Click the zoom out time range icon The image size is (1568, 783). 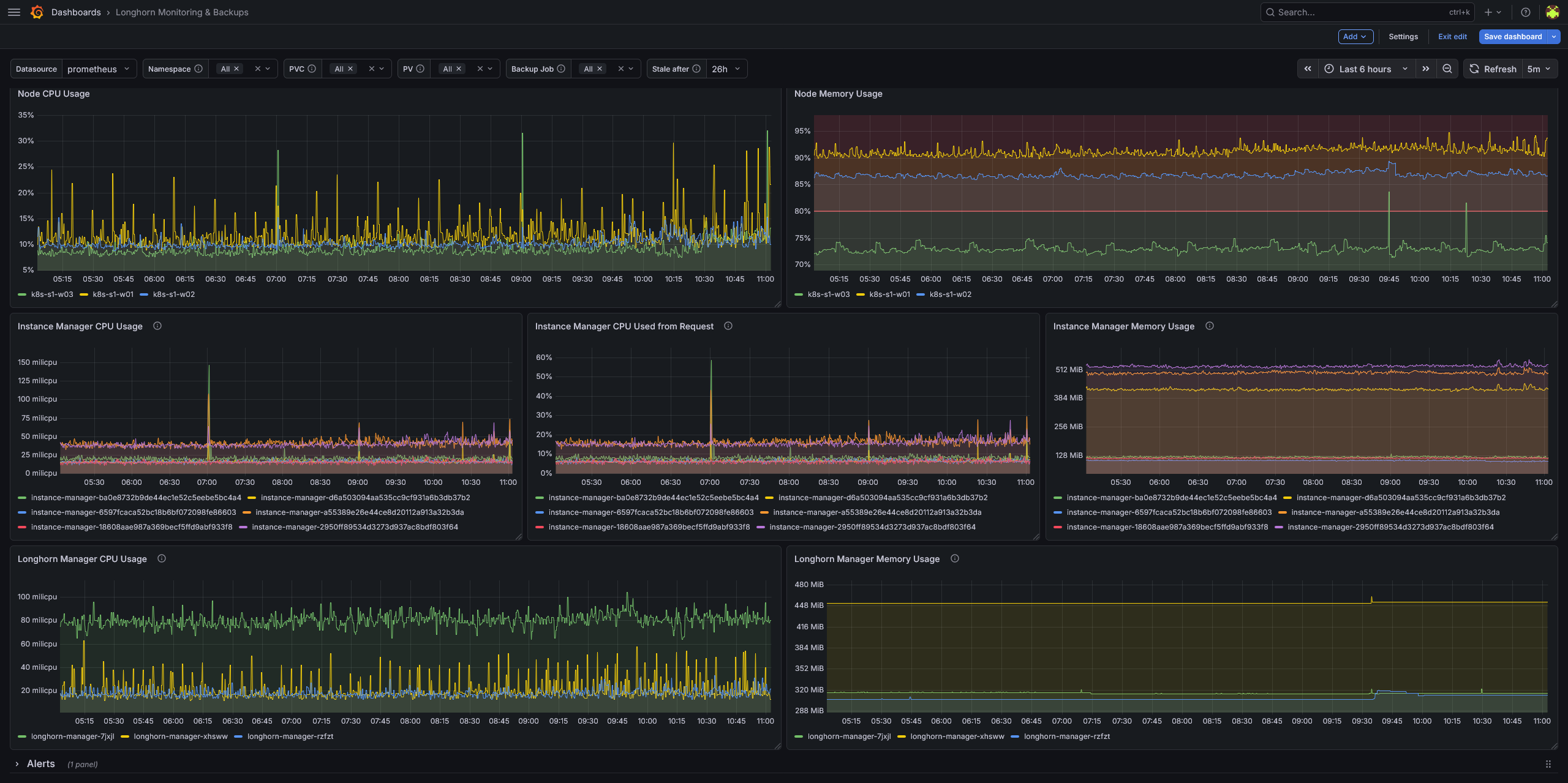(1447, 69)
